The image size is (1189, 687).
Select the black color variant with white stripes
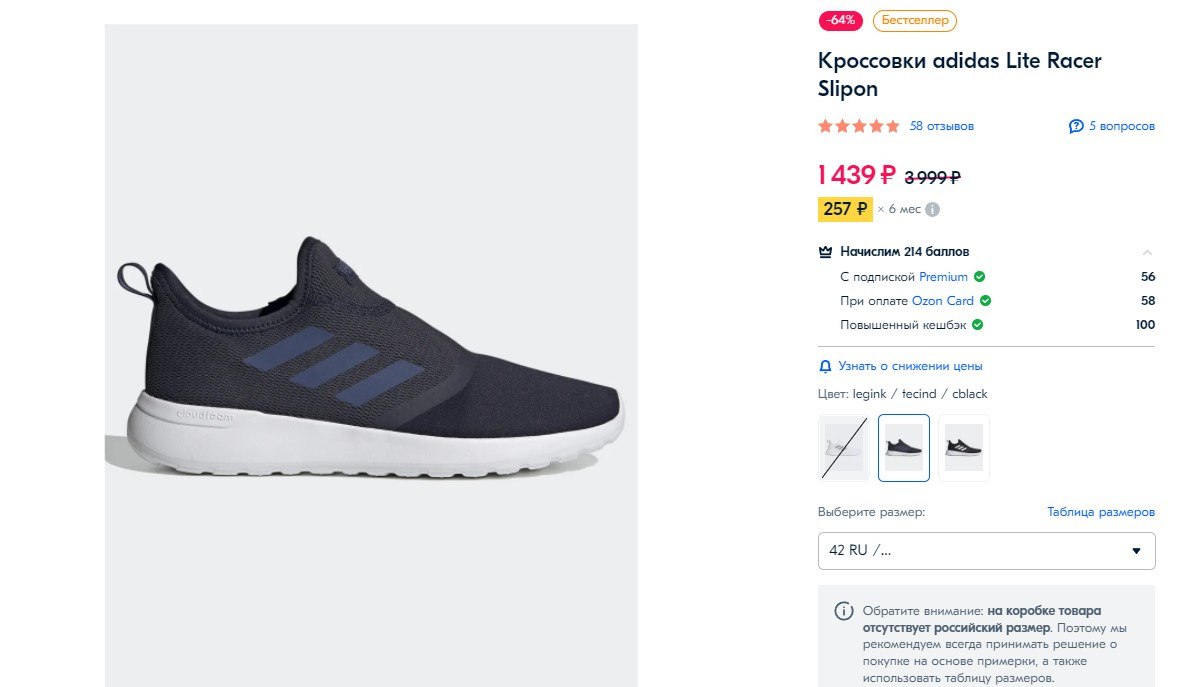(964, 448)
